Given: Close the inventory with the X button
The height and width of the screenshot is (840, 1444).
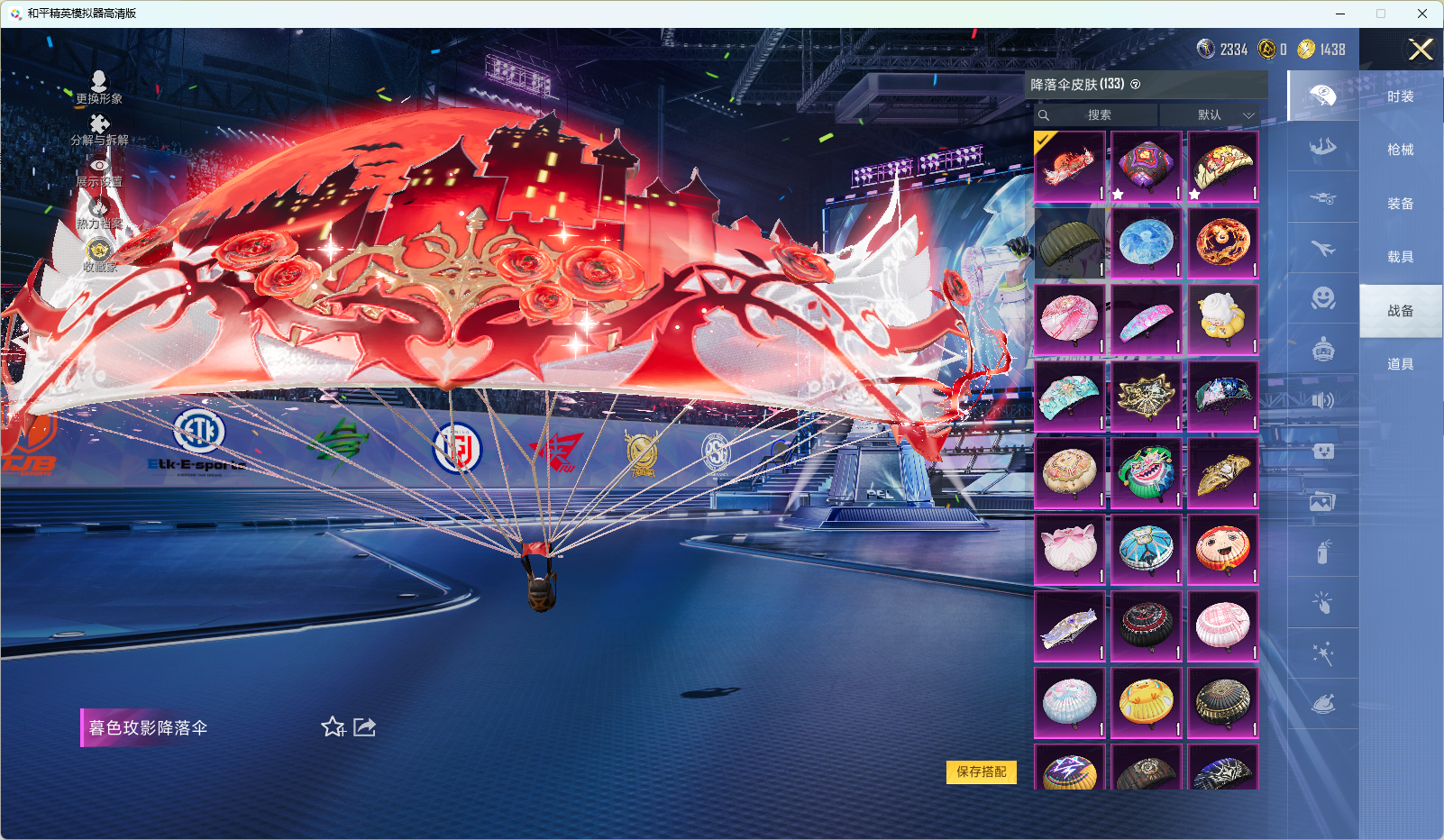Looking at the screenshot, I should 1421,50.
